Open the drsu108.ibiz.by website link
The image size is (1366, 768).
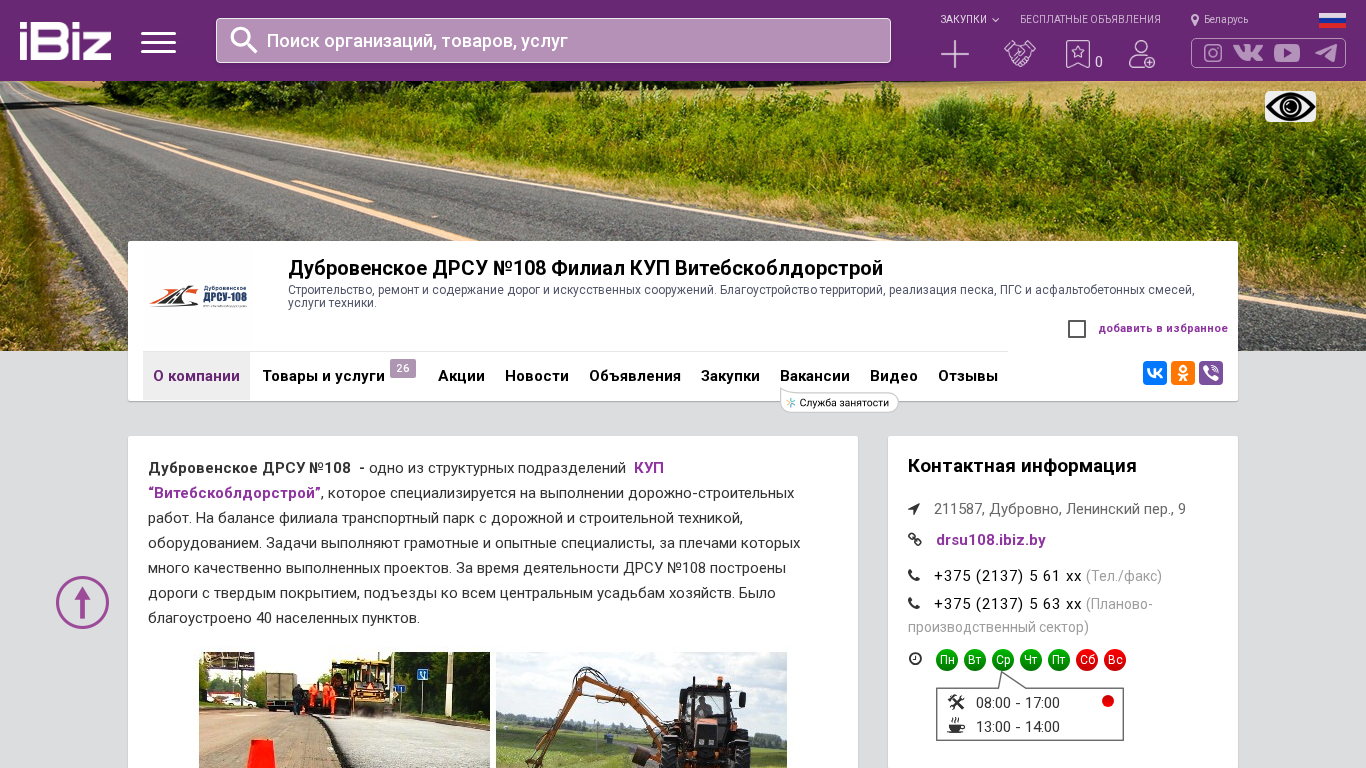(991, 540)
